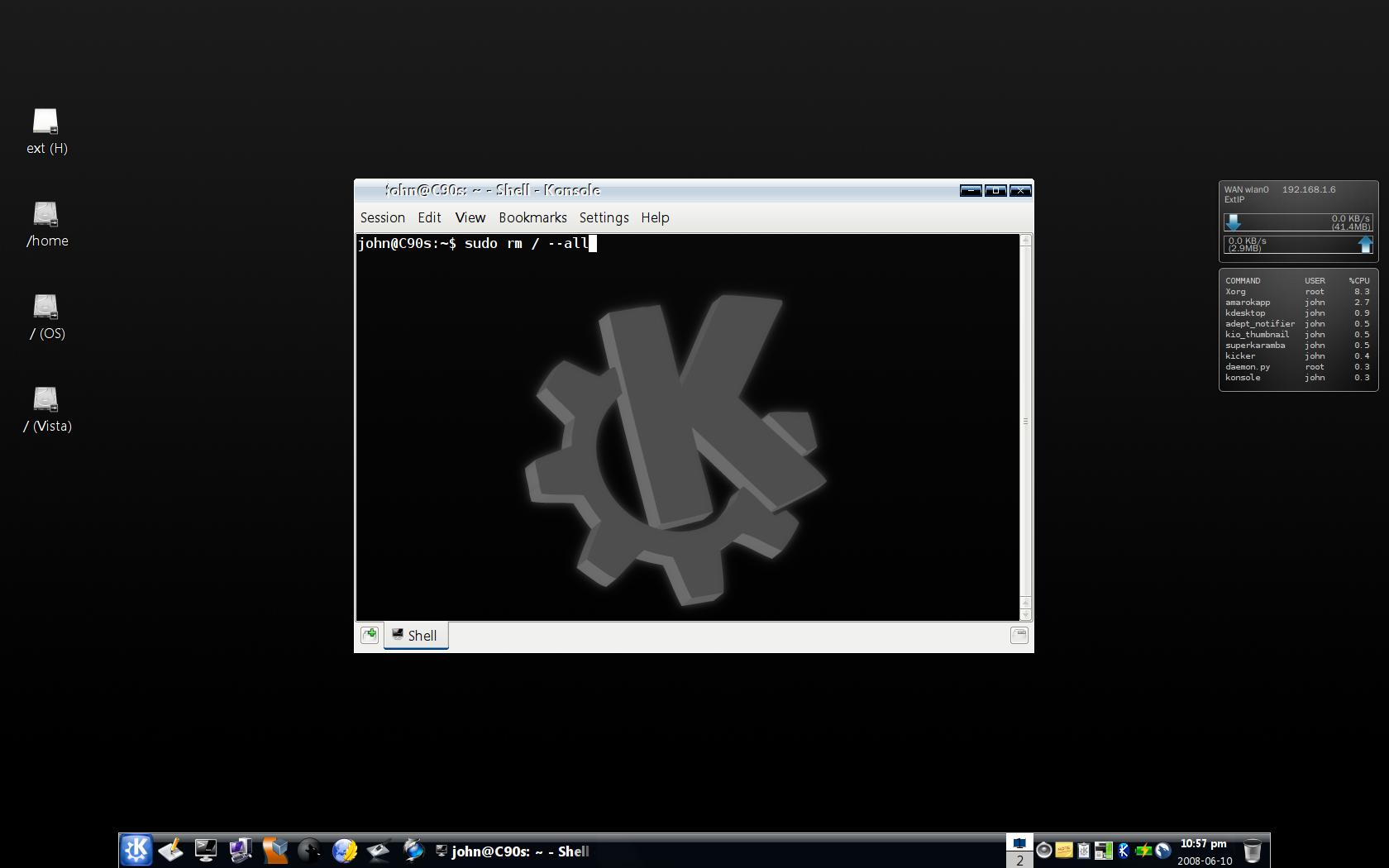
Task: Click the upload speed bar in network widget
Action: (x=1298, y=244)
